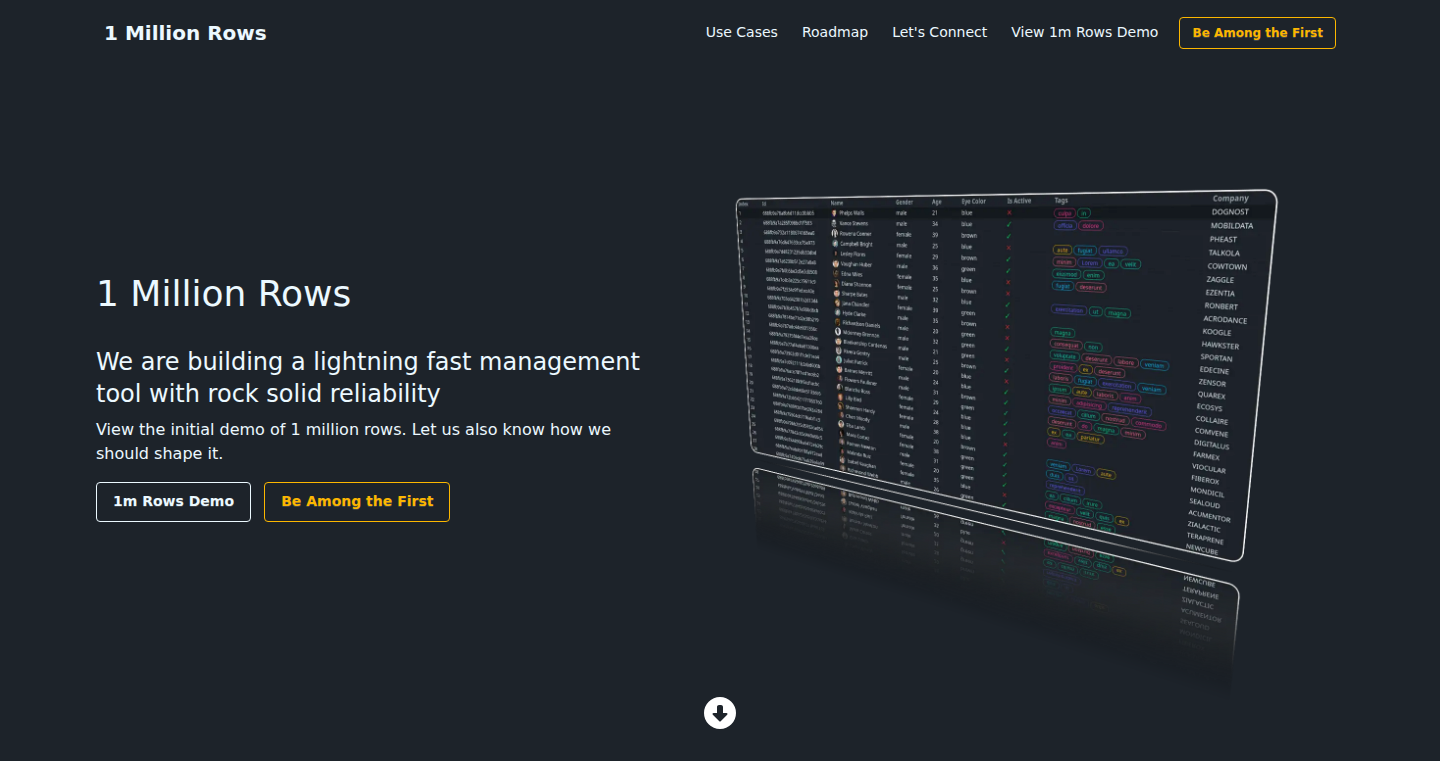Click the QUAREX company cell in preview
The image size is (1440, 761).
coord(1211,395)
